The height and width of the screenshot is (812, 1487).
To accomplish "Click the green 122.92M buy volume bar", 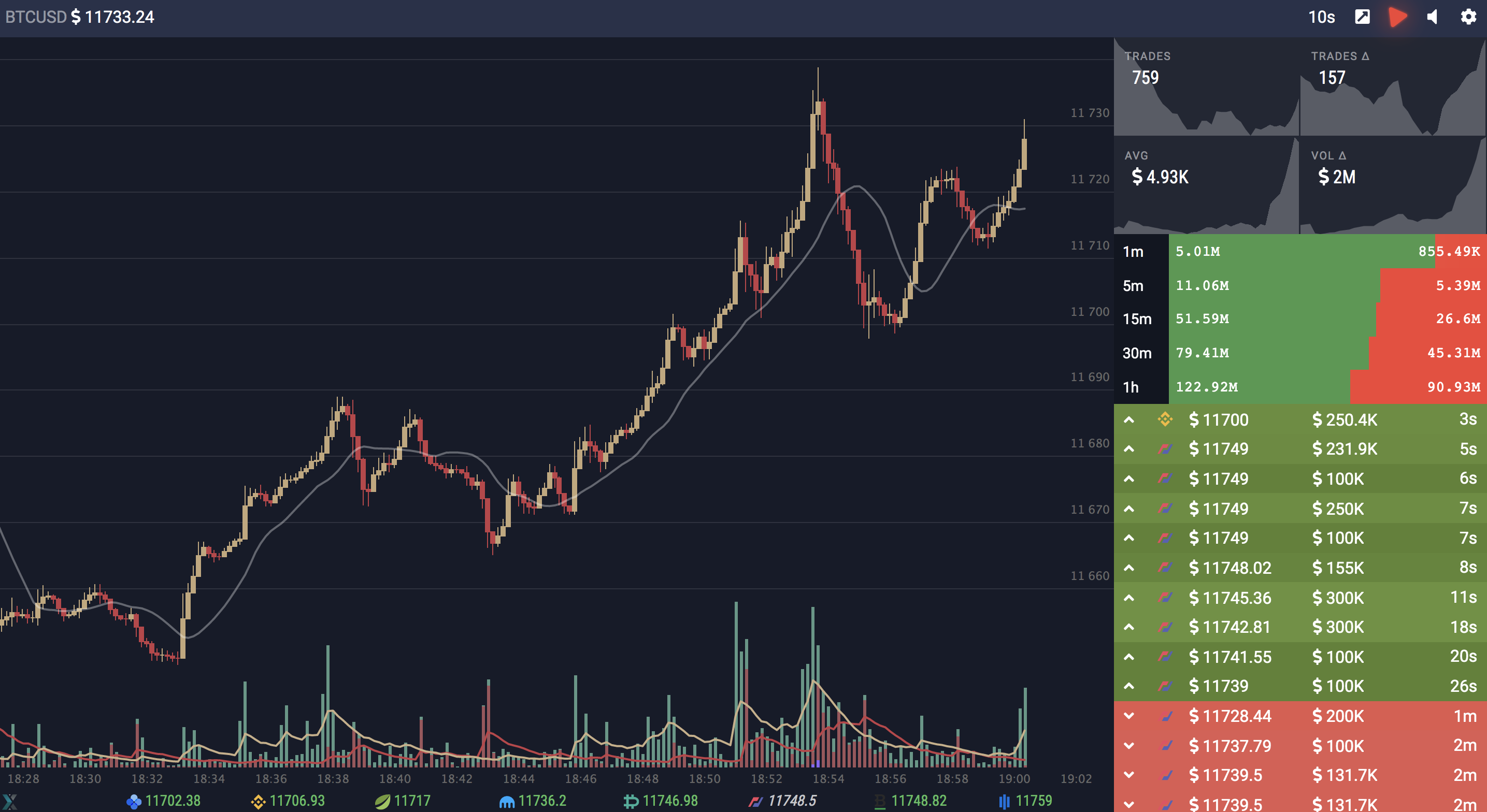I will (1260, 387).
